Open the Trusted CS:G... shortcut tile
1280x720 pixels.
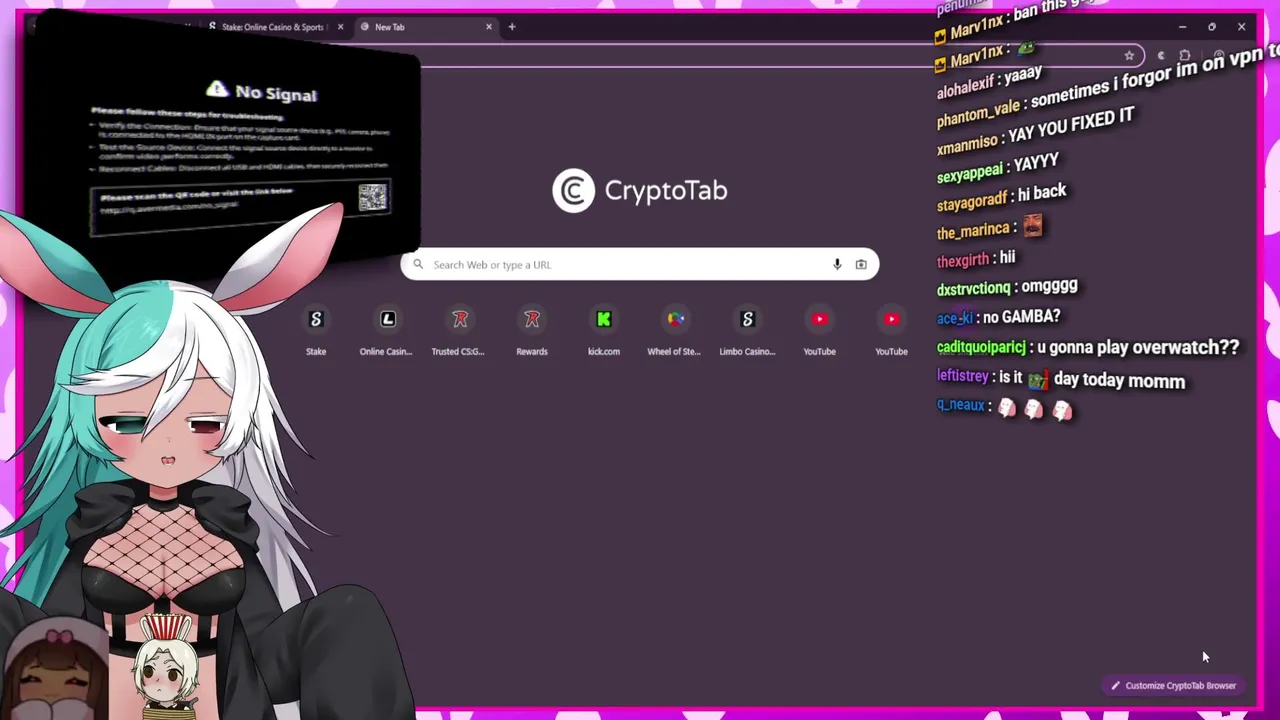pyautogui.click(x=460, y=330)
